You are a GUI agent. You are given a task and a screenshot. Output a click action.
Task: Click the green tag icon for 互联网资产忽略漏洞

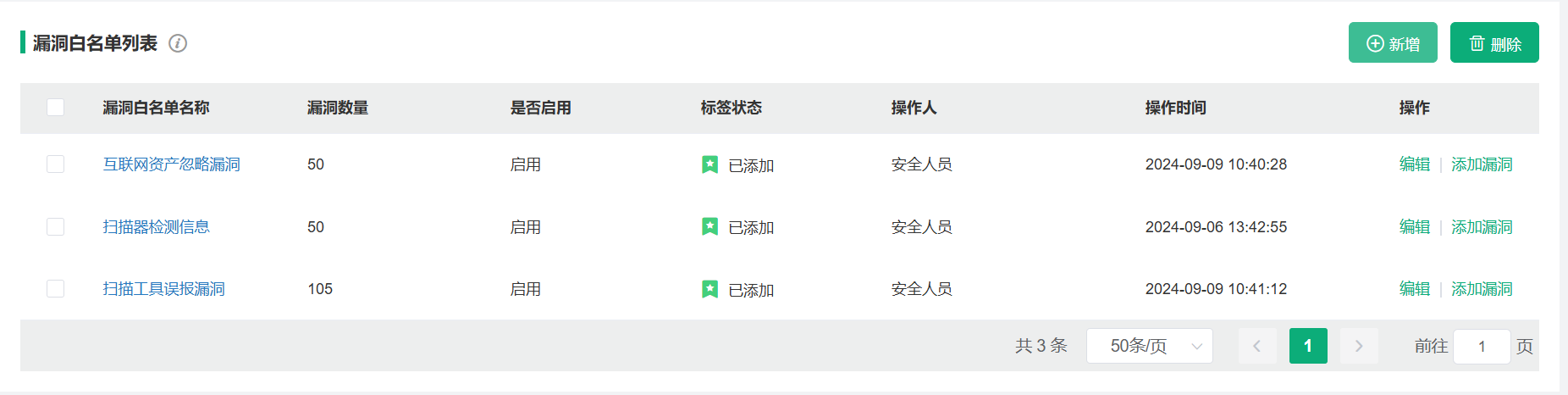click(x=709, y=164)
